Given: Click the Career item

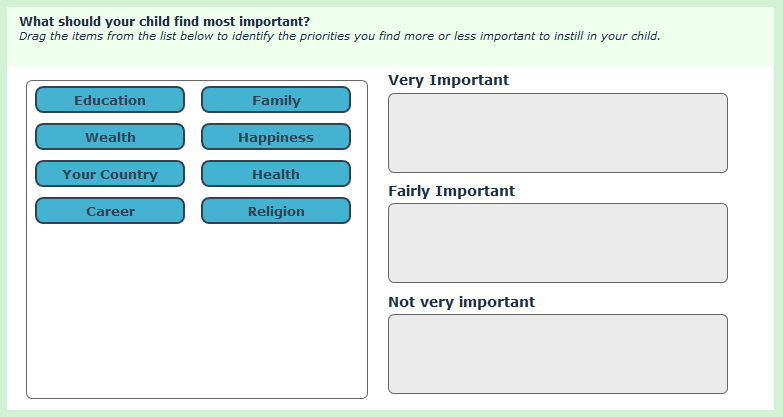Looking at the screenshot, I should (110, 211).
